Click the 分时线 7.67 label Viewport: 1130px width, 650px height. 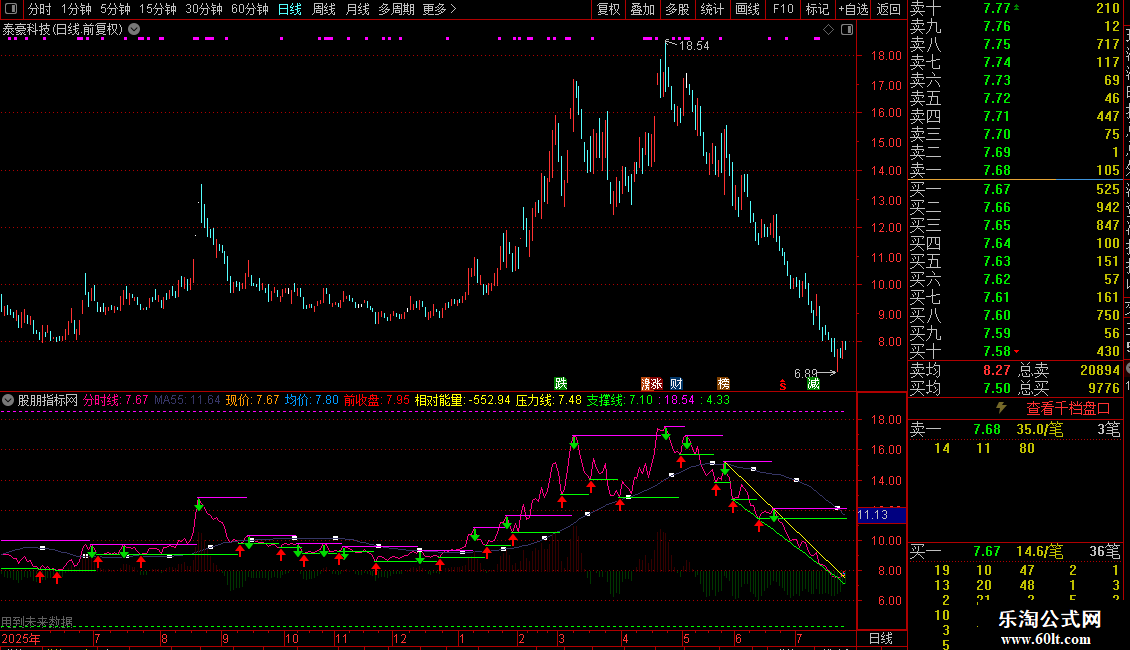[x=115, y=400]
